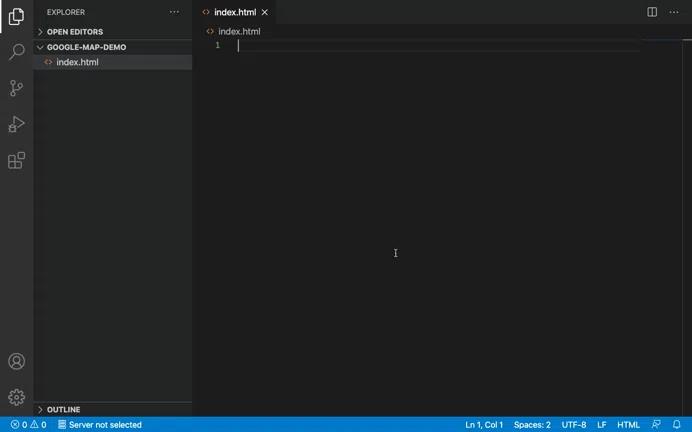Screen dimensions: 692x432
Task: Click the Server not selected status item
Action: coord(100,425)
